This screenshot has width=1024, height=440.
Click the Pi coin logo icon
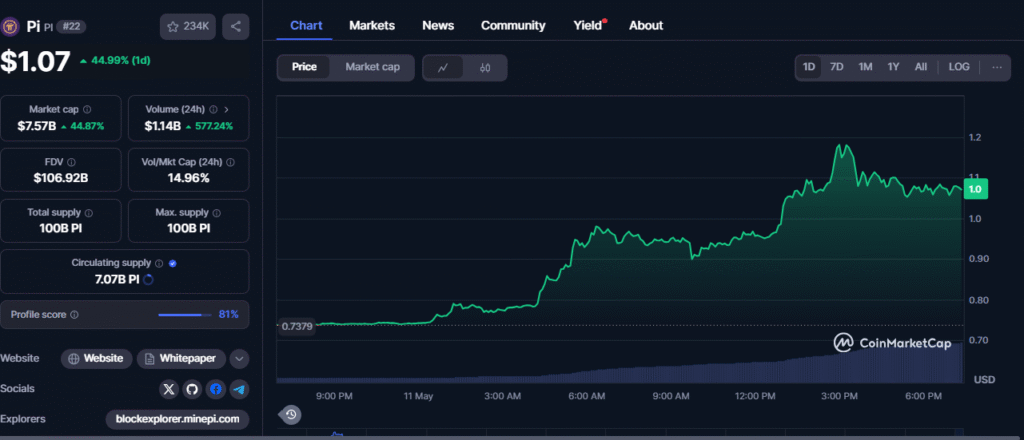click(x=10, y=26)
